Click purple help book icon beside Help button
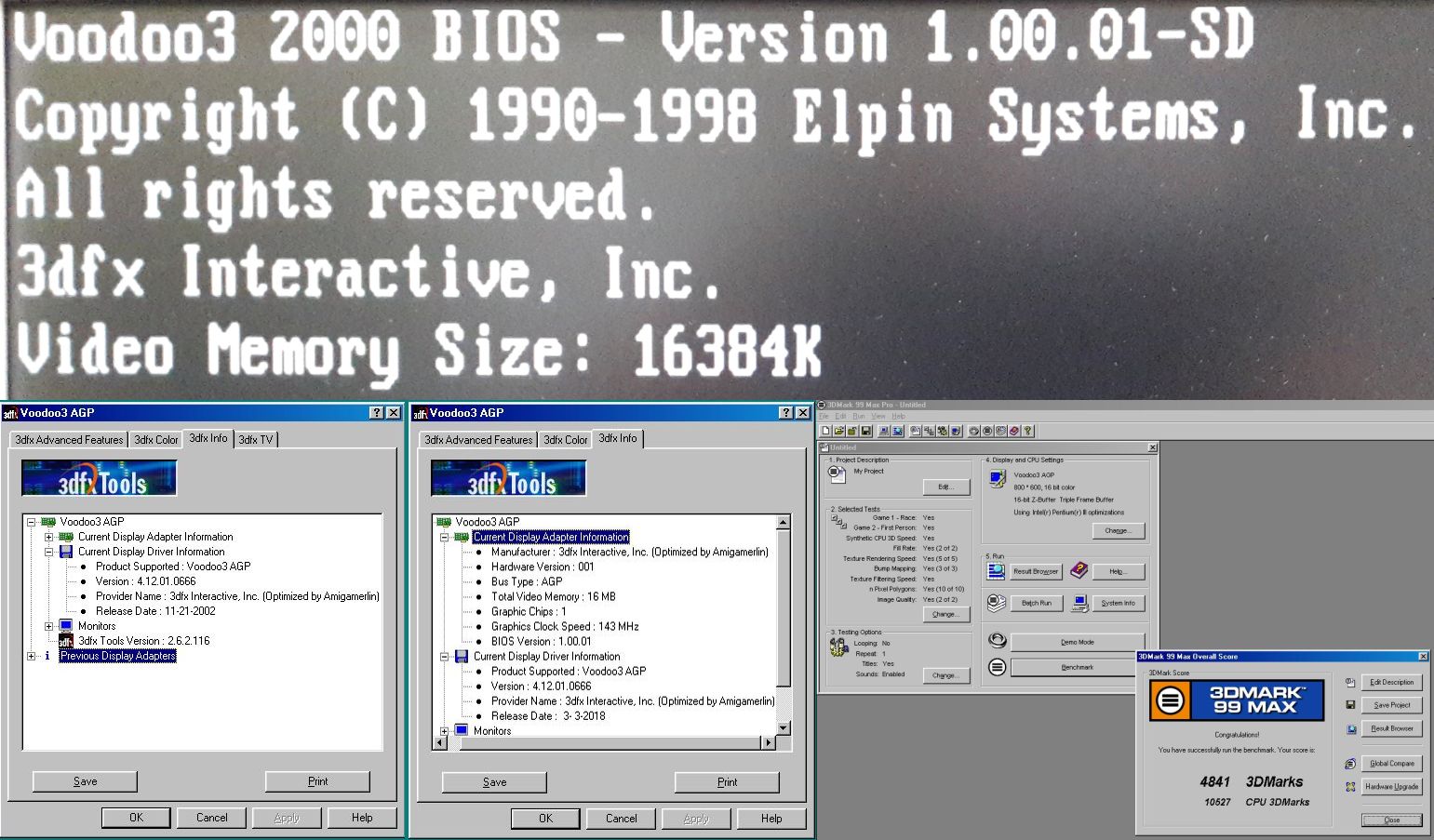The width and height of the screenshot is (1434, 840). 1079,569
